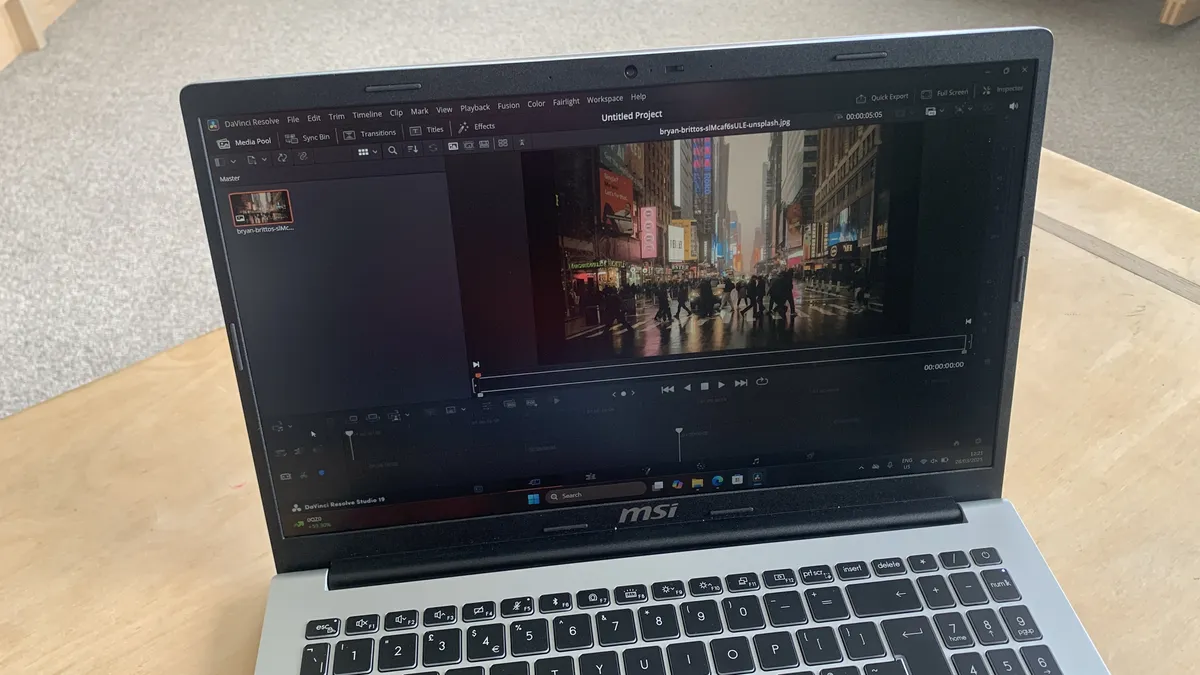The width and height of the screenshot is (1200, 675).
Task: Expand the import media dropdown arrow
Action: coord(264,159)
